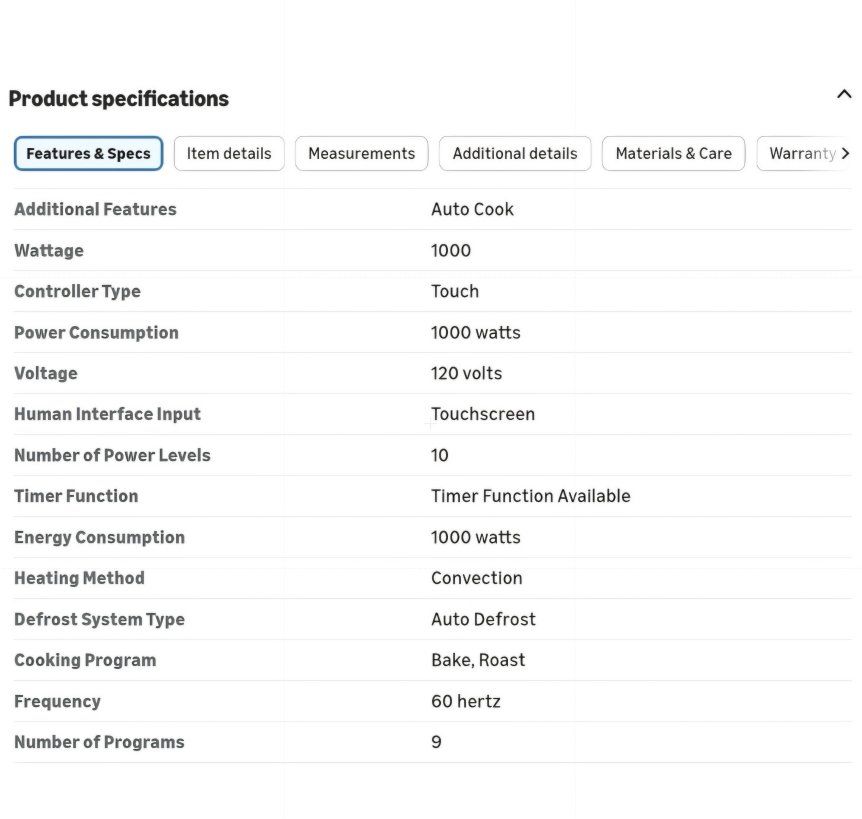The width and height of the screenshot is (862, 819).
Task: Select the Features & Specs tab
Action: coord(89,153)
